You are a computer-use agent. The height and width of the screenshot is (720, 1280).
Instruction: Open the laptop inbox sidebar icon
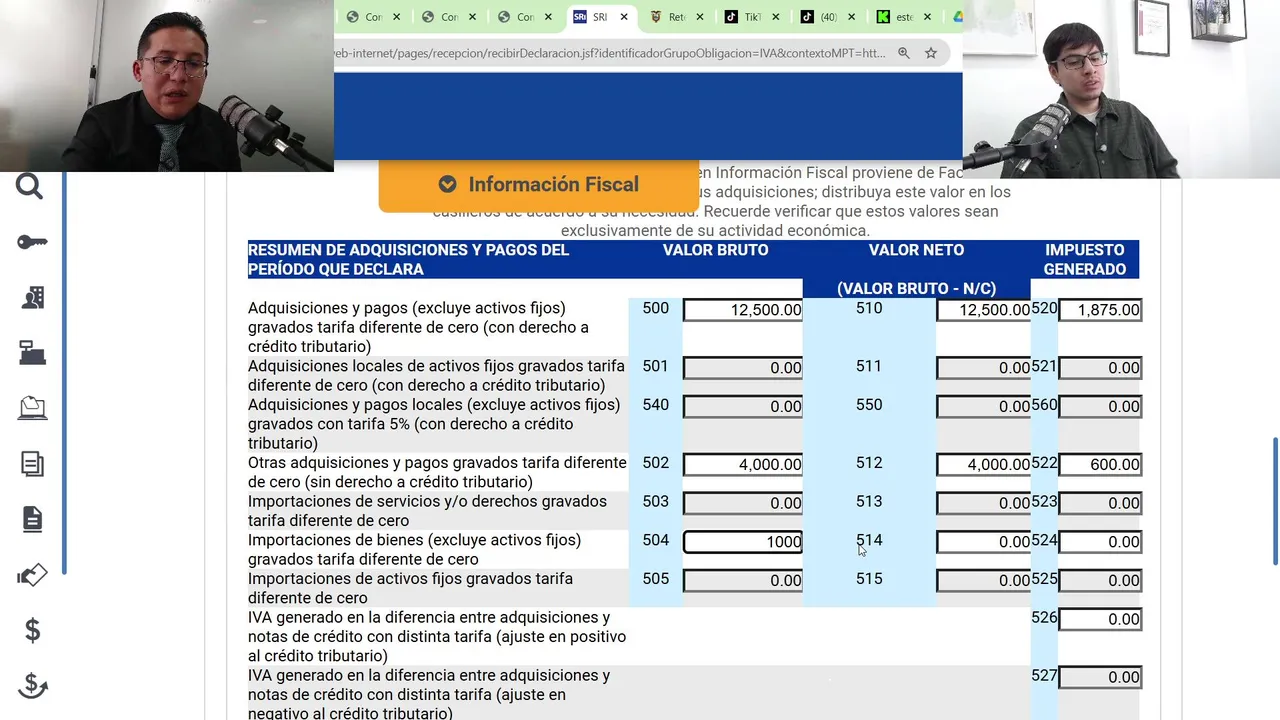click(x=32, y=408)
